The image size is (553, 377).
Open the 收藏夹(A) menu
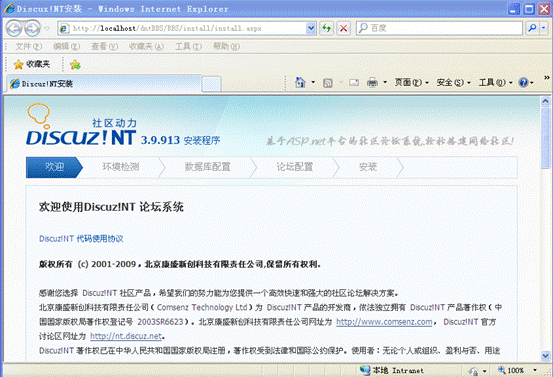click(x=146, y=46)
